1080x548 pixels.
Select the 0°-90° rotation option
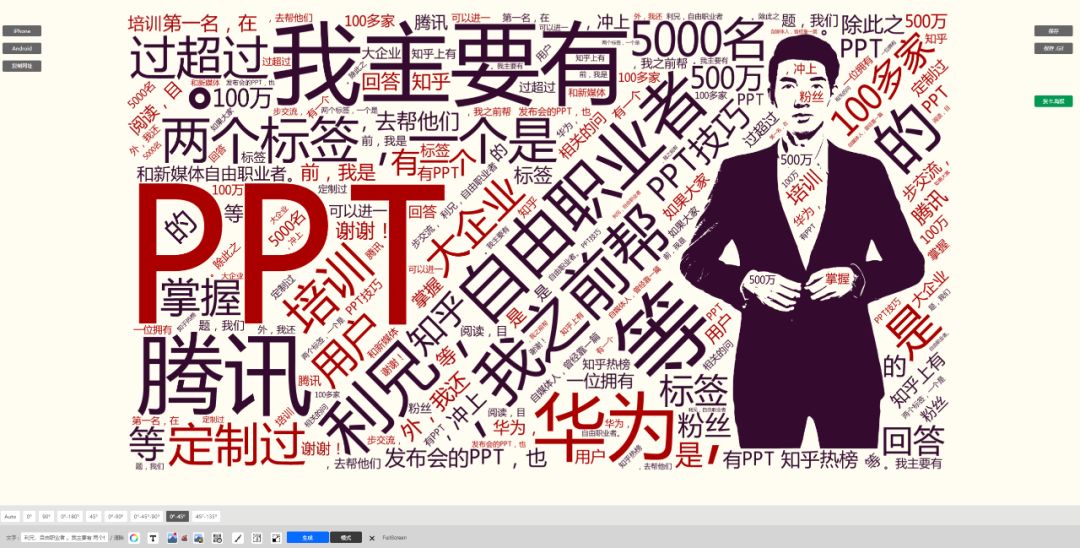tap(115, 516)
